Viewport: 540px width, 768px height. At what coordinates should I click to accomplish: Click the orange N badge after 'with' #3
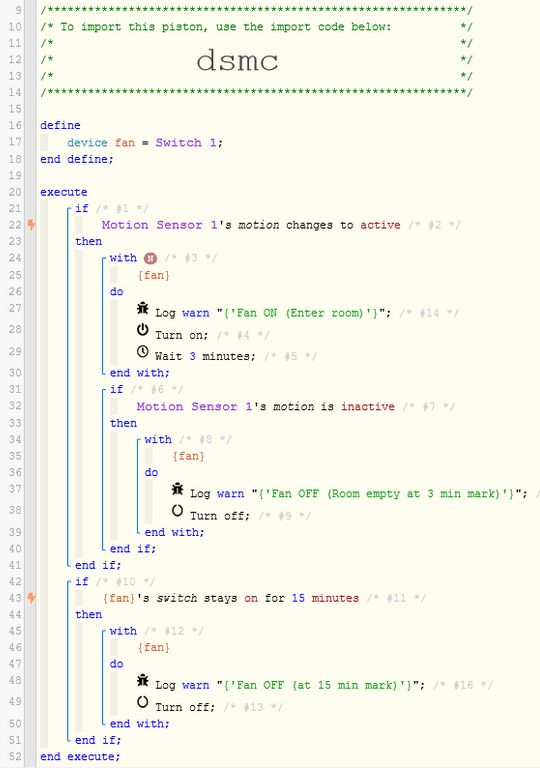coord(150,259)
